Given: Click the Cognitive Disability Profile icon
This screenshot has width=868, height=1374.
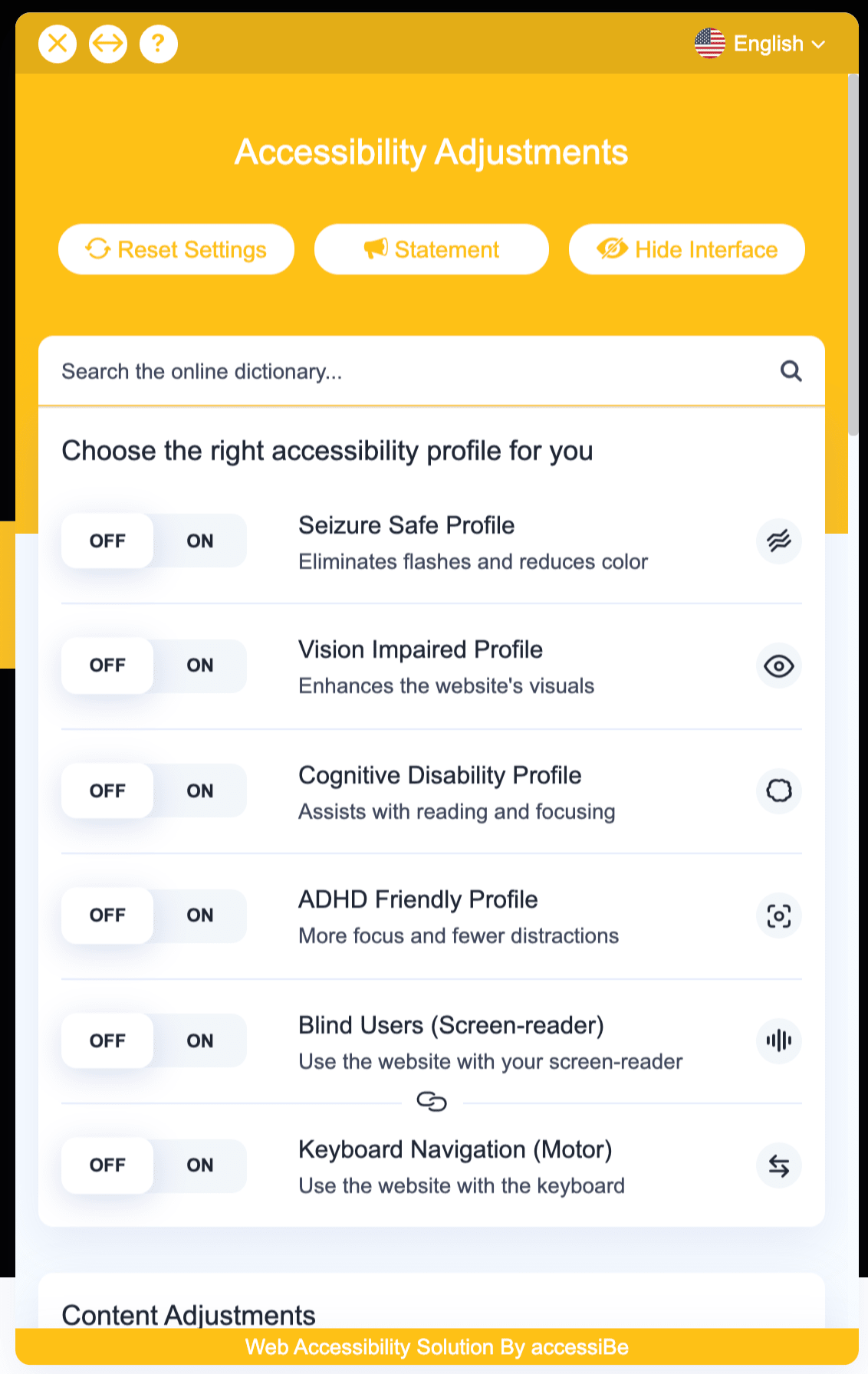Looking at the screenshot, I should click(779, 791).
